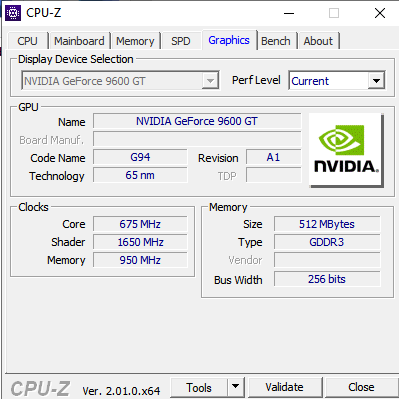
Task: Click the Ver. 2.01.0.x64 version text
Action: pyautogui.click(x=121, y=391)
